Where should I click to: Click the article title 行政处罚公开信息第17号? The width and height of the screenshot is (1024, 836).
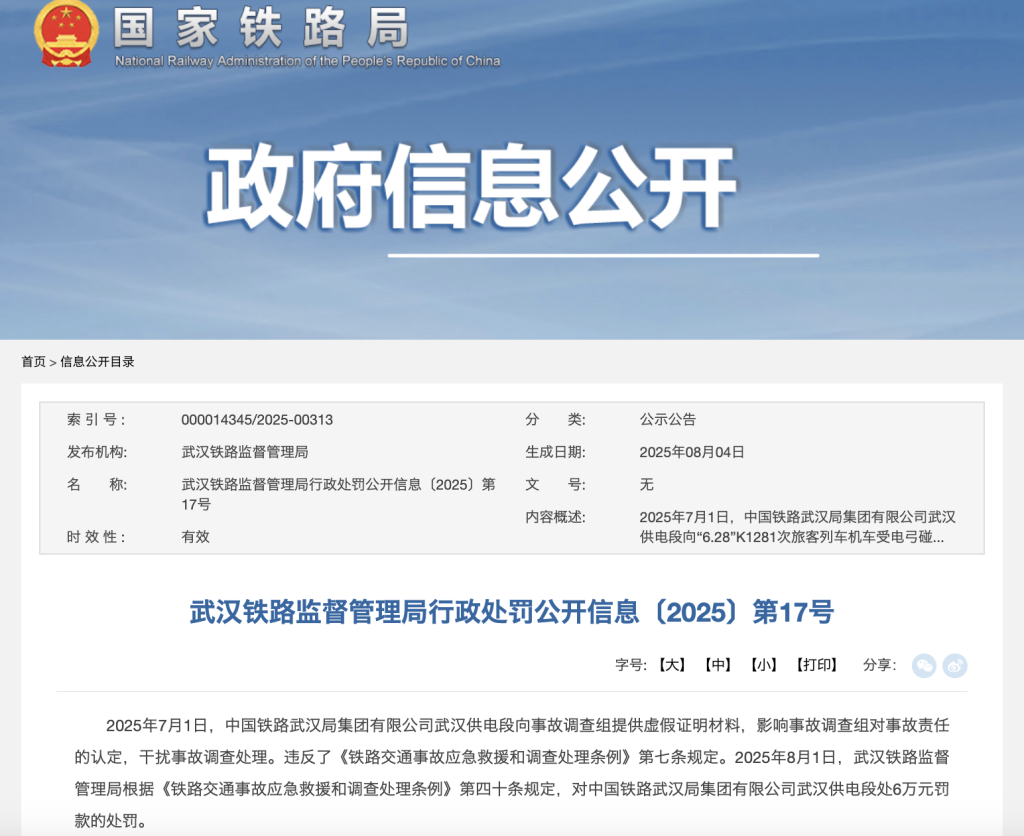tap(511, 612)
